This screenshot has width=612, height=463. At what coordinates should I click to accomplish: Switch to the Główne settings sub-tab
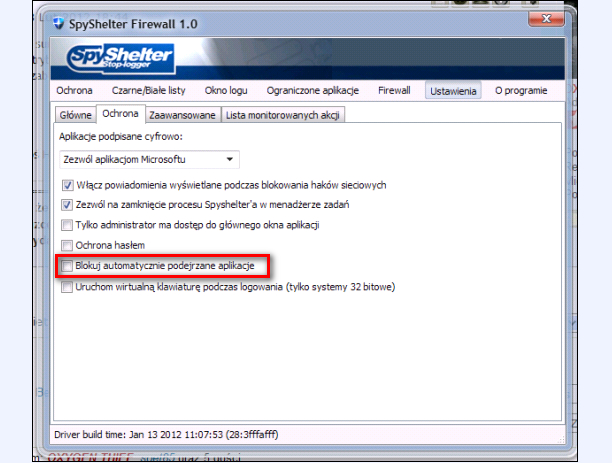pos(75,115)
